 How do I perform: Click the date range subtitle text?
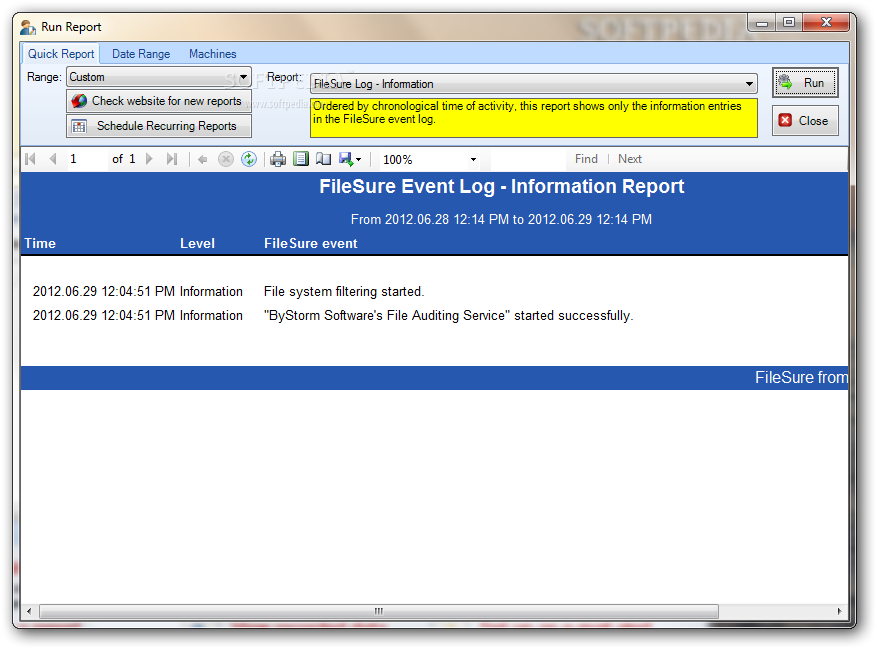coord(501,219)
